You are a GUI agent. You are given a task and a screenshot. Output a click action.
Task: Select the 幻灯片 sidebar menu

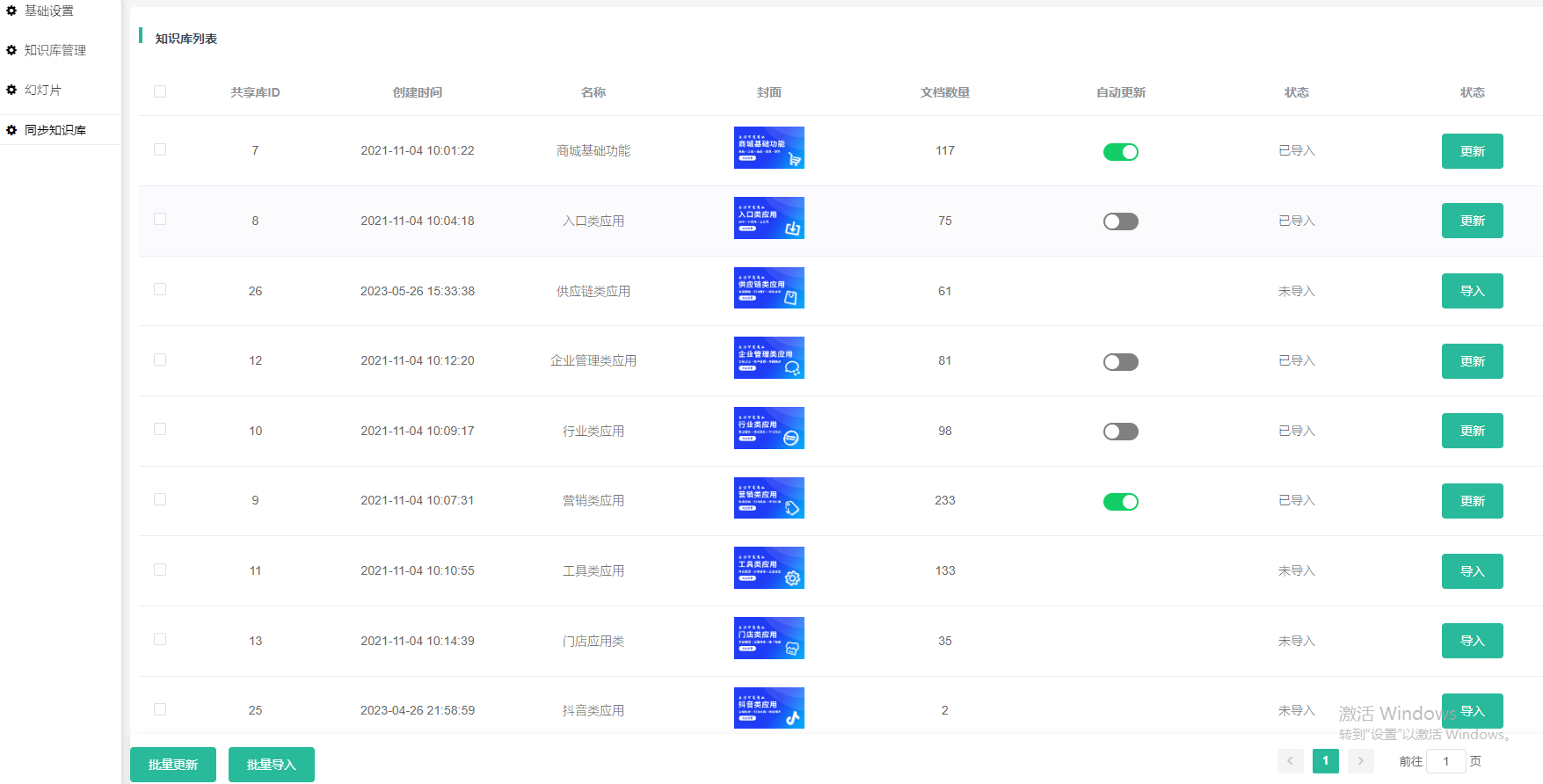[43, 90]
